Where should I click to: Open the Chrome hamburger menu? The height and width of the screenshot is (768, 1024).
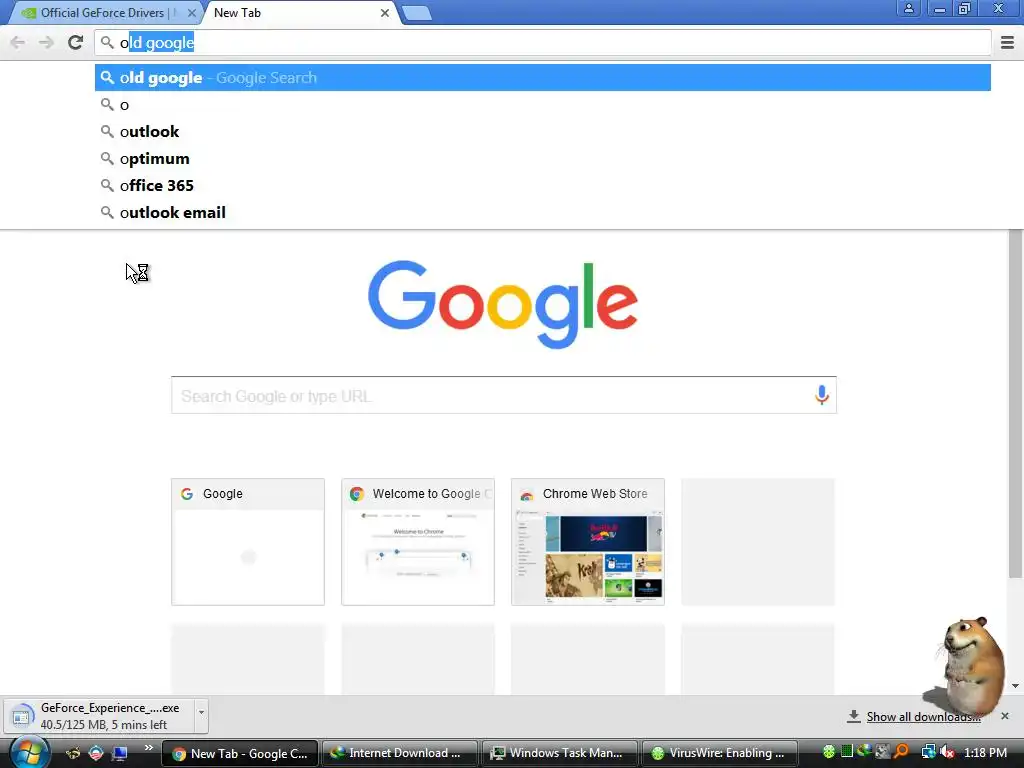(x=1007, y=43)
